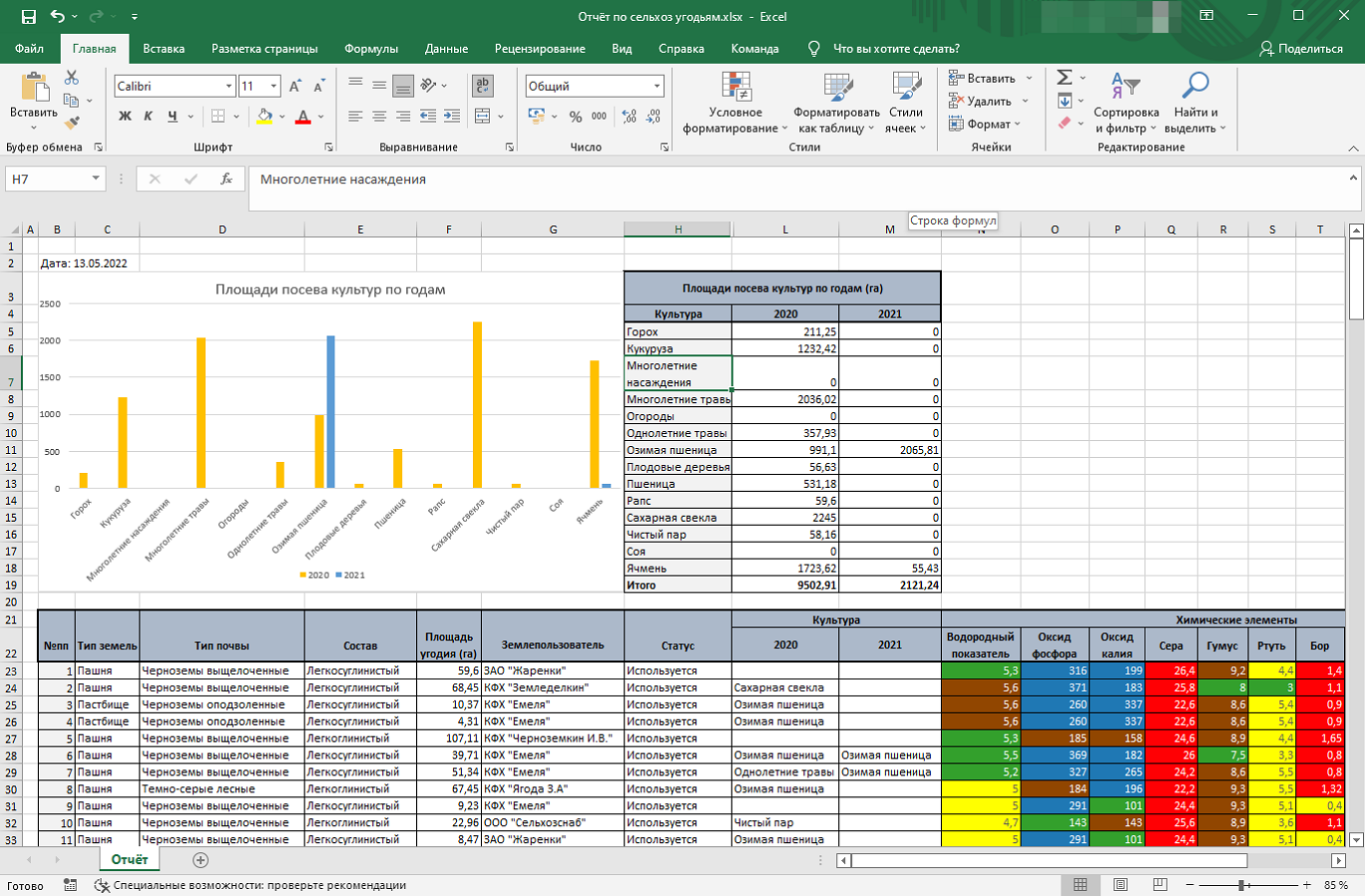Expand the number format dropdown (Общий)
Viewport: 1365px width, 896px height.
[657, 87]
